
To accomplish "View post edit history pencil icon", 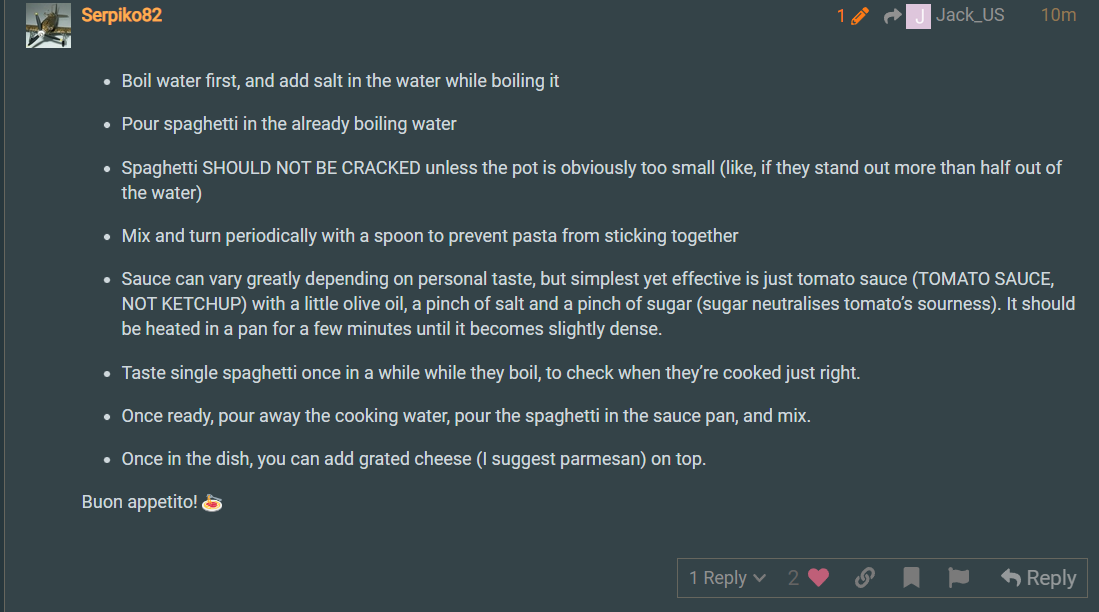I will pyautogui.click(x=860, y=15).
